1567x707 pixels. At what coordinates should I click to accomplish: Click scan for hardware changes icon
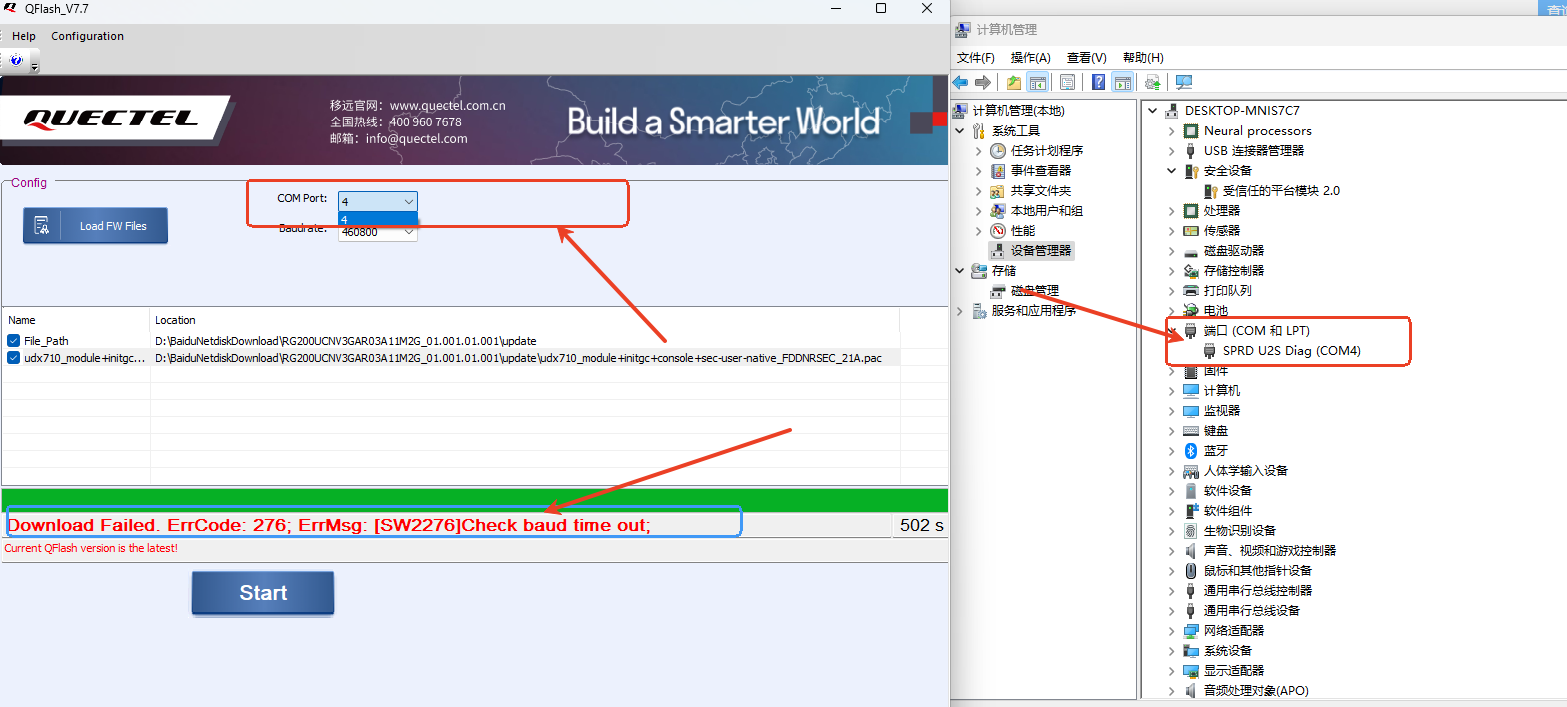(1184, 82)
